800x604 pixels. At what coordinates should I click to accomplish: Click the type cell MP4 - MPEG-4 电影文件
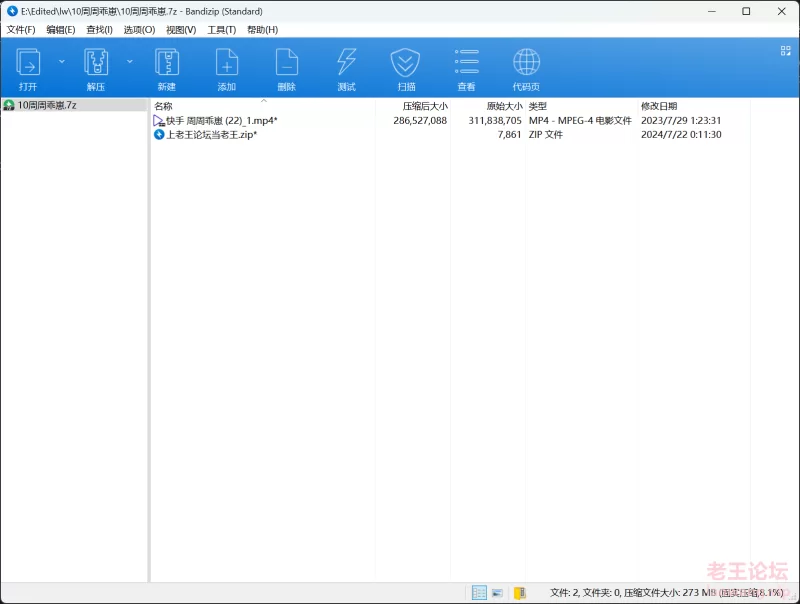click(580, 121)
